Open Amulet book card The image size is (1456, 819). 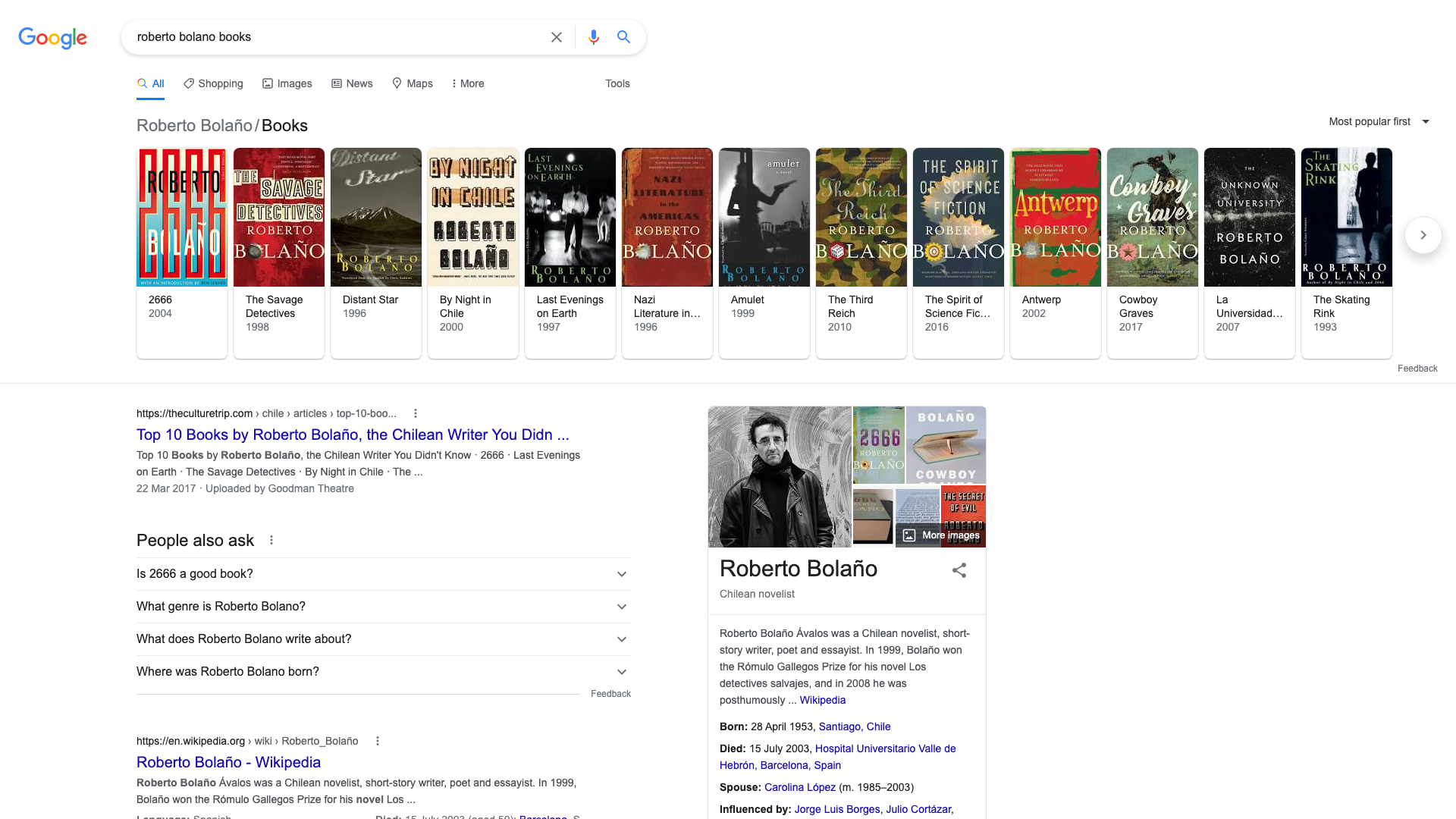(x=764, y=253)
